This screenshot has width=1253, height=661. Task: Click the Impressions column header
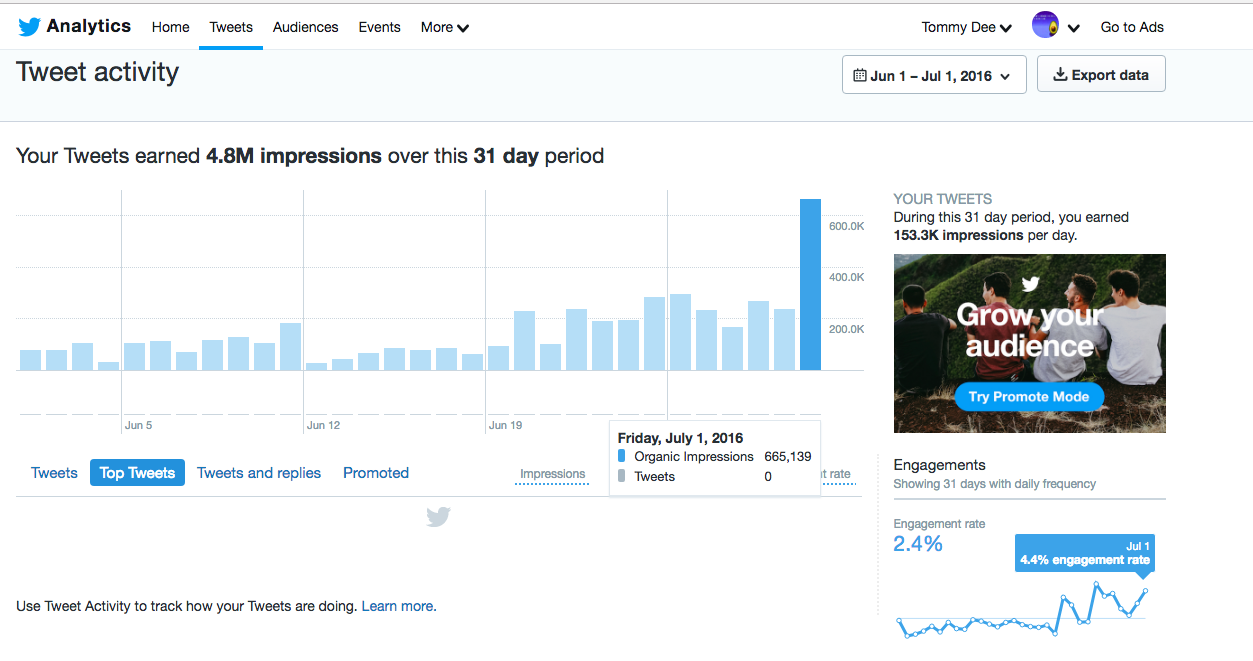pos(552,474)
